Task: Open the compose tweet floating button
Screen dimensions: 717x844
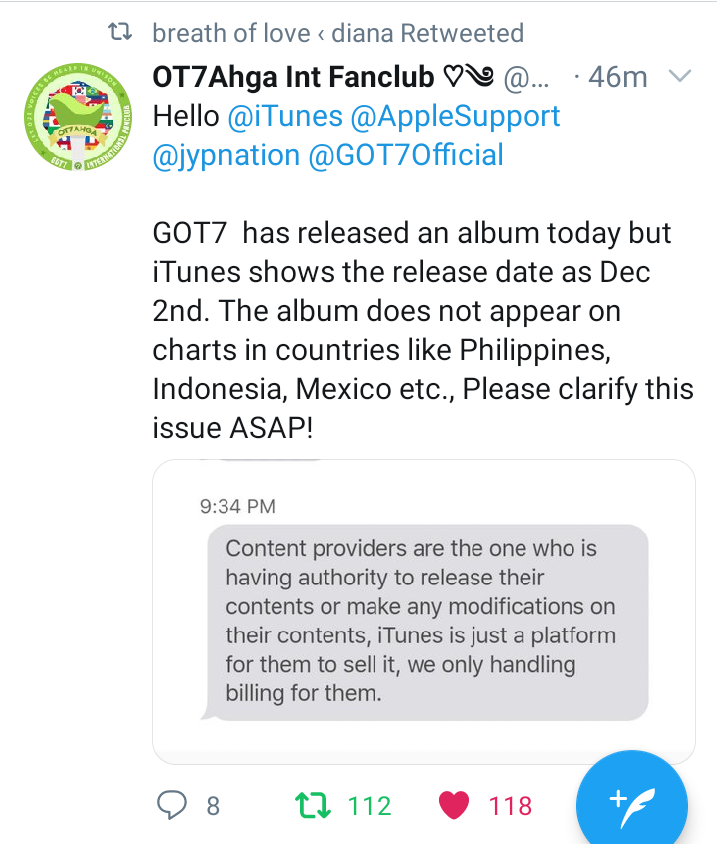Action: tap(631, 804)
